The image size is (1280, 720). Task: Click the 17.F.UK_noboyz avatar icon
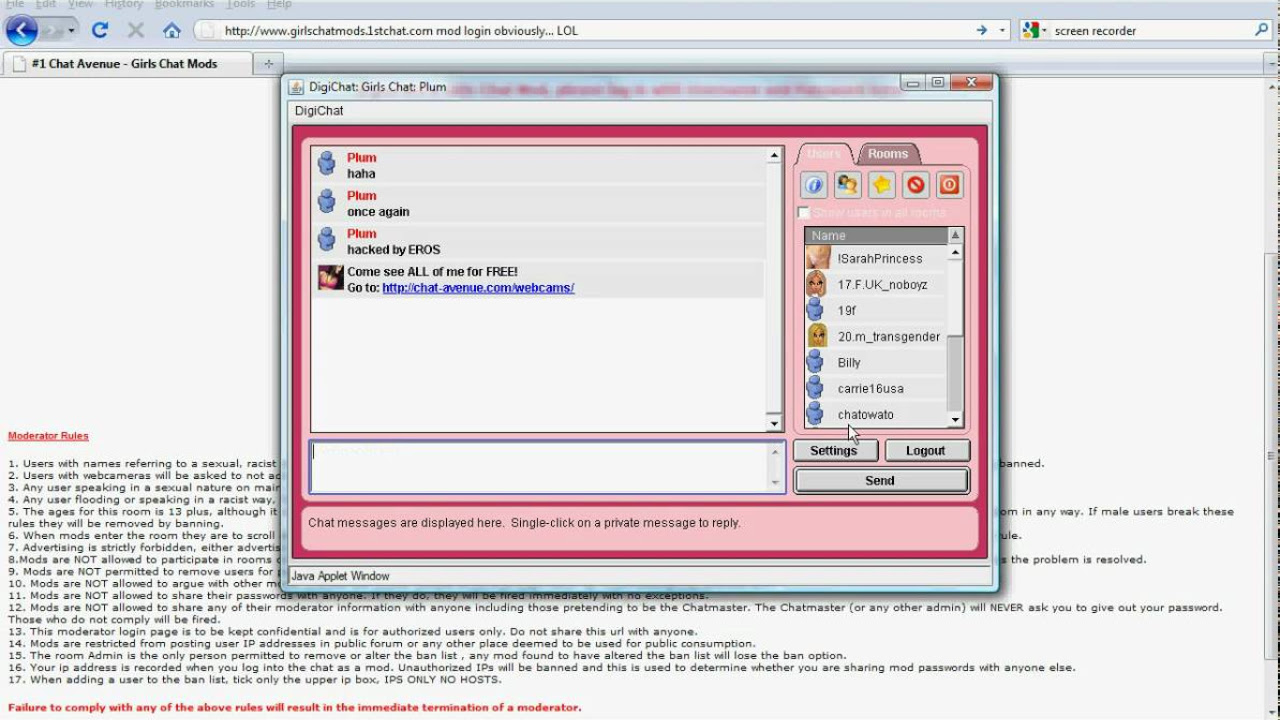(817, 284)
